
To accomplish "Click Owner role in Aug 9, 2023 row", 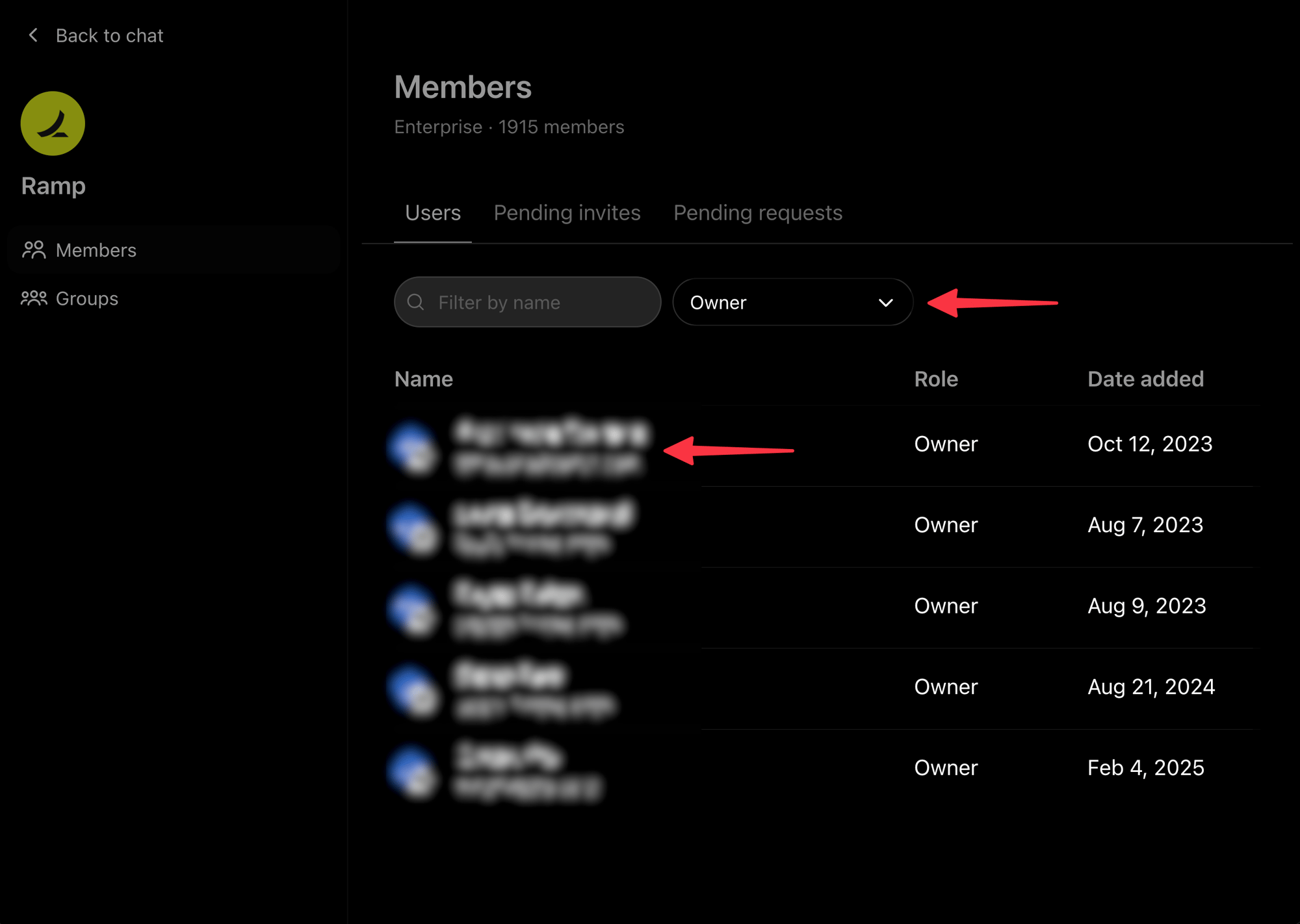I will (x=946, y=606).
